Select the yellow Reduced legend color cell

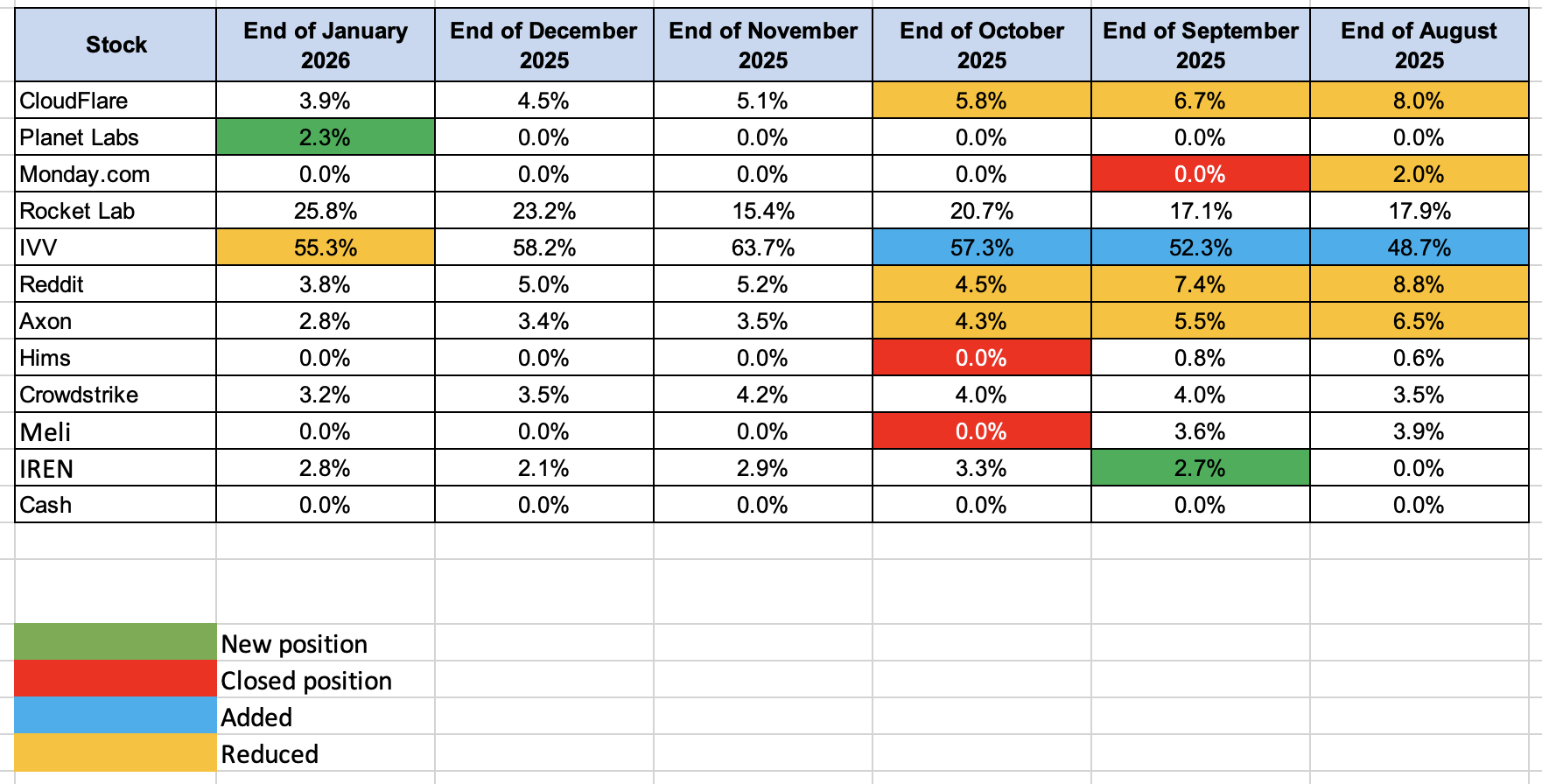point(116,752)
